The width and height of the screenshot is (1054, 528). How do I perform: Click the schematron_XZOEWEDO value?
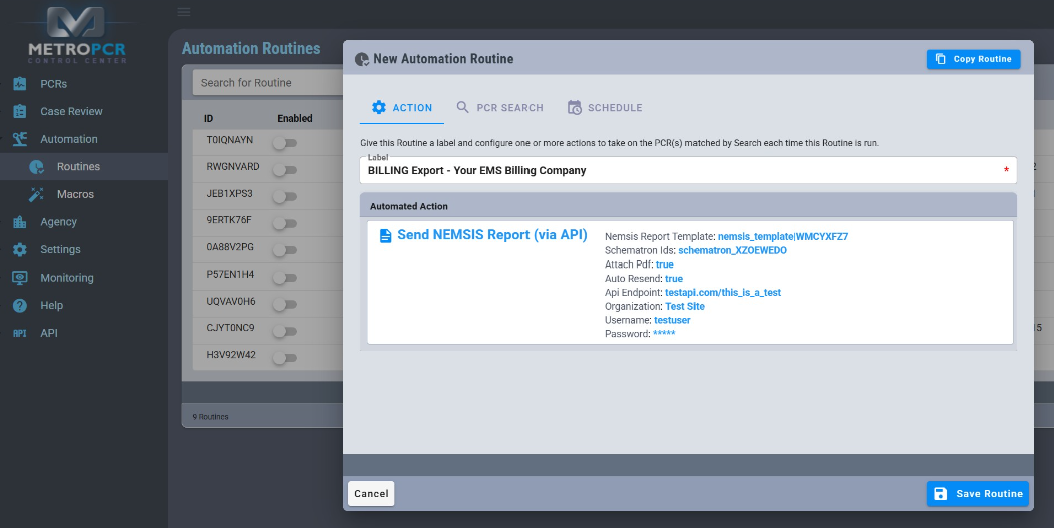[x=732, y=250]
